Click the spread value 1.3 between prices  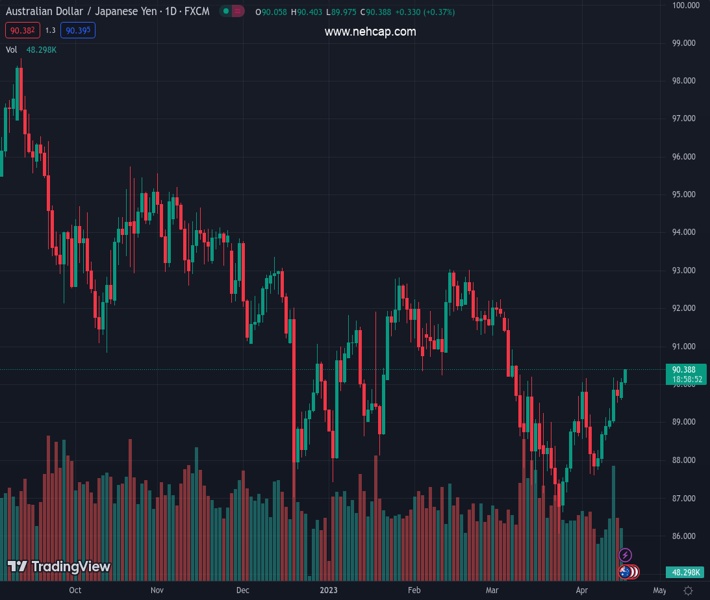(x=50, y=30)
